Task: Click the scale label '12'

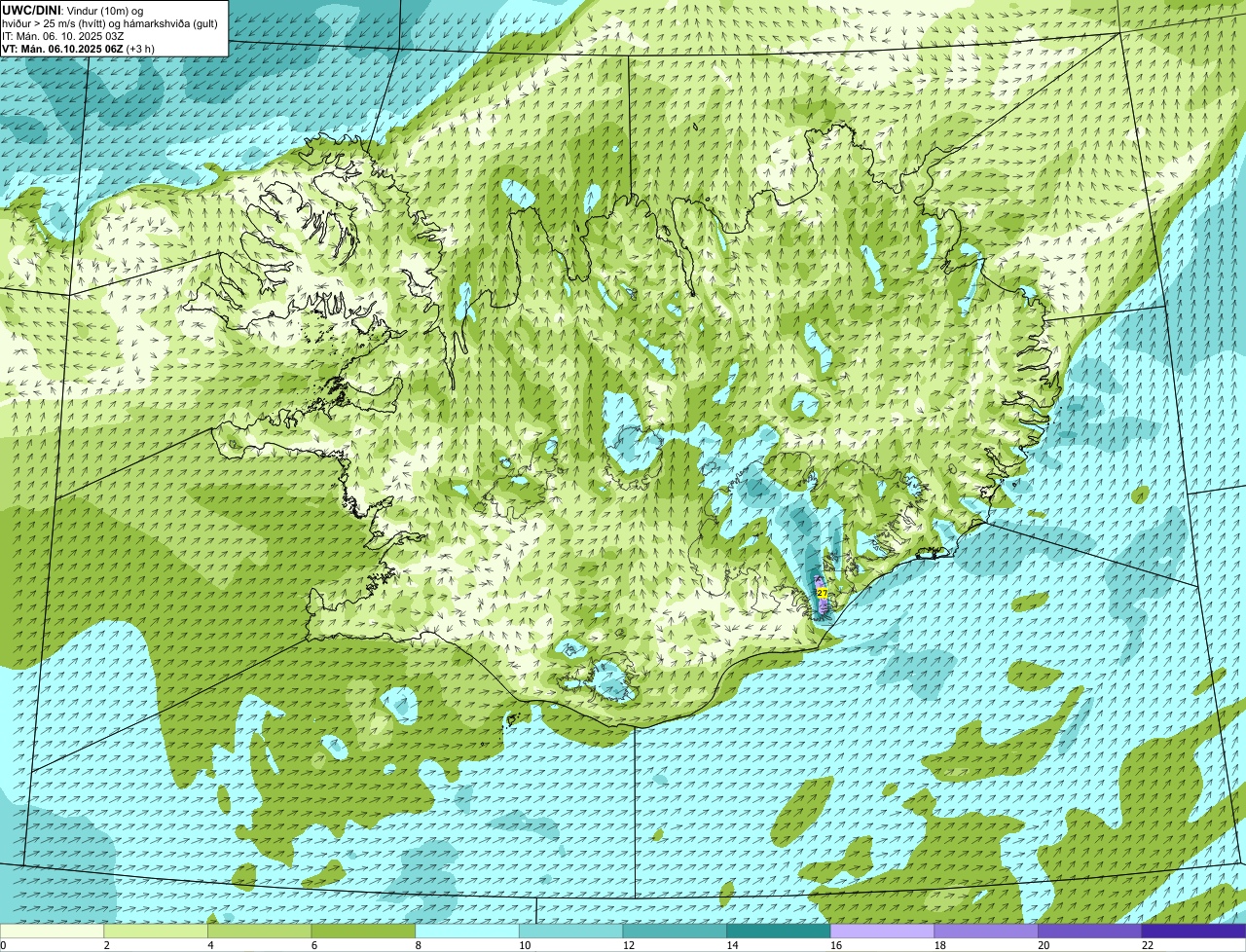Action: click(629, 945)
